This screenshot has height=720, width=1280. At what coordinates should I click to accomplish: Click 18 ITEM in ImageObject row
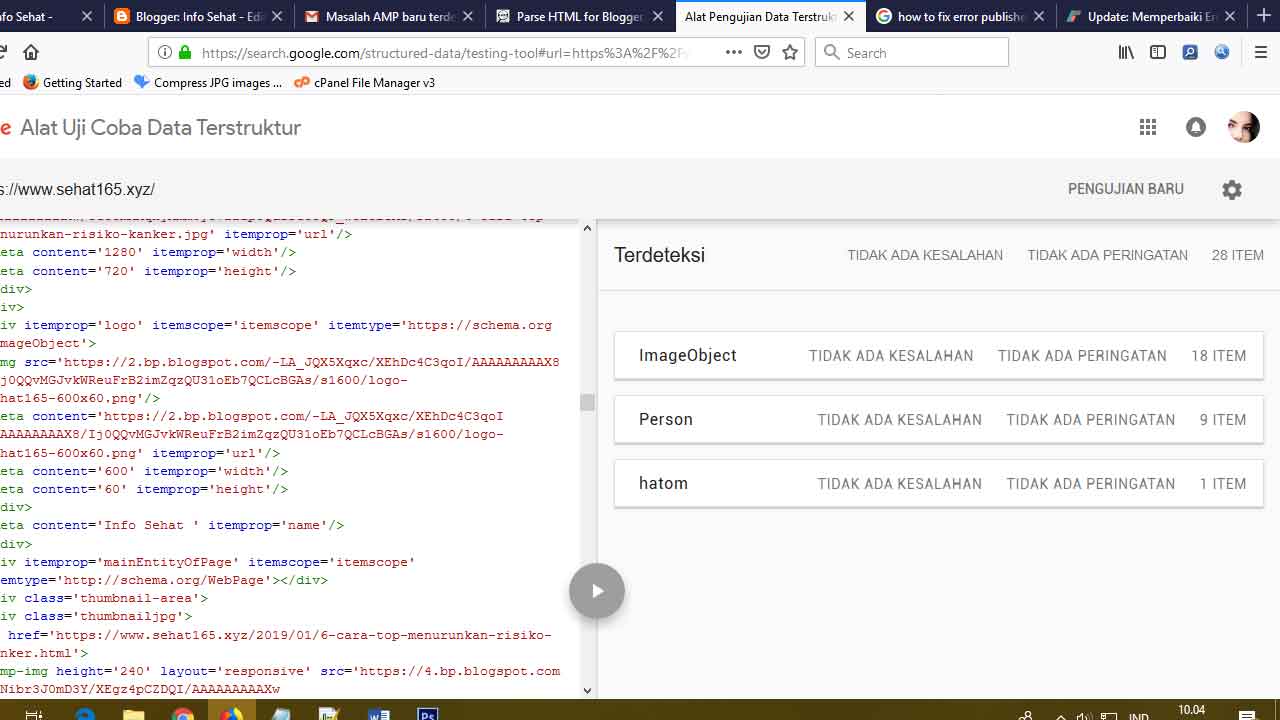coord(1219,355)
